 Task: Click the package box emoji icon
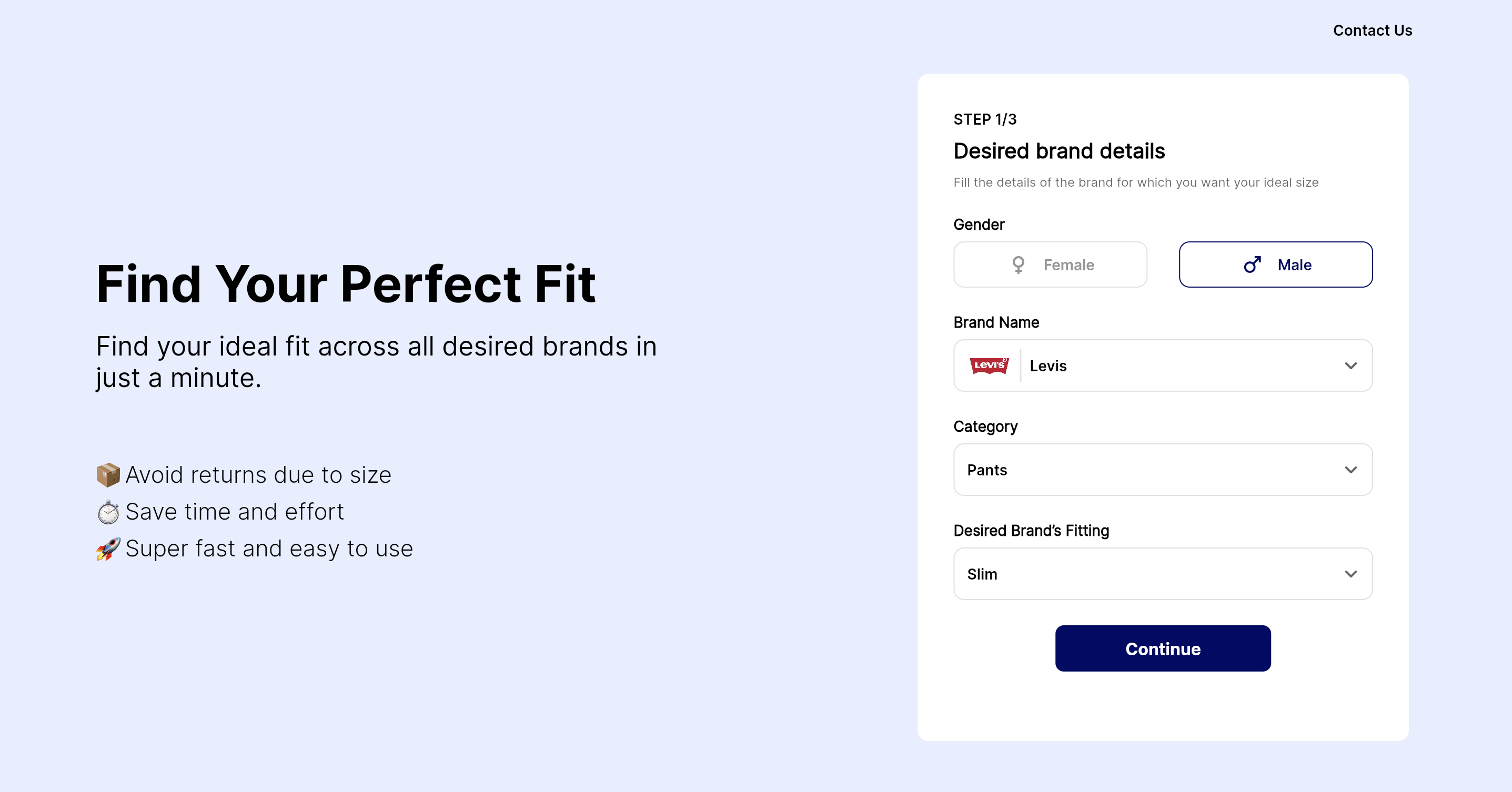tap(108, 475)
